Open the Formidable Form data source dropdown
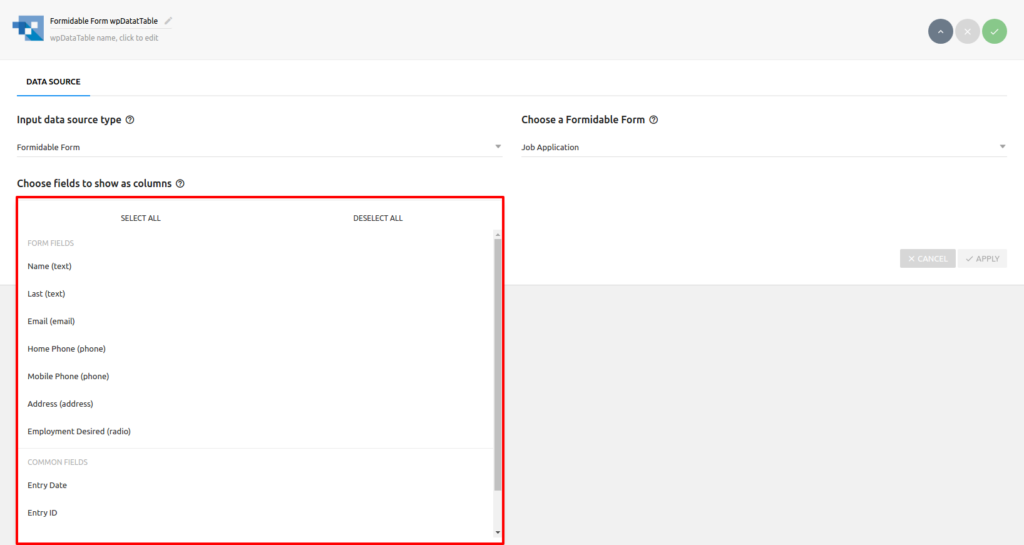The height and width of the screenshot is (545, 1024). tap(259, 147)
